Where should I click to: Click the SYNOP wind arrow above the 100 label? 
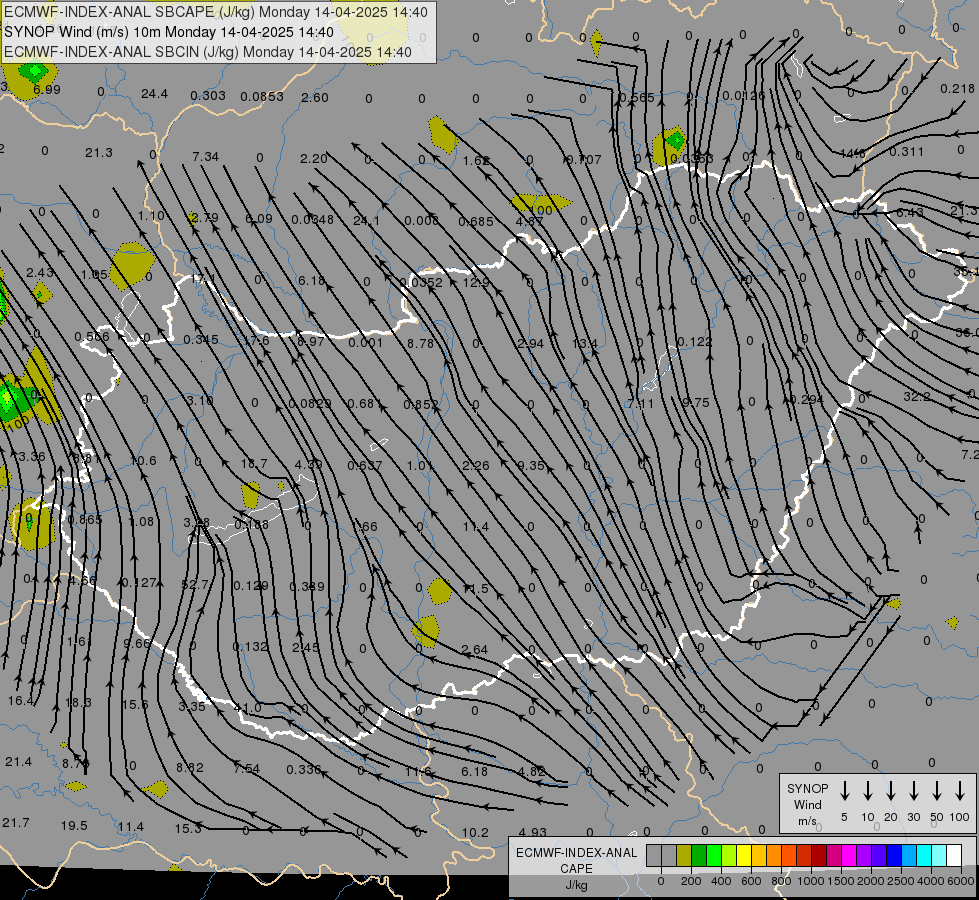click(x=960, y=791)
